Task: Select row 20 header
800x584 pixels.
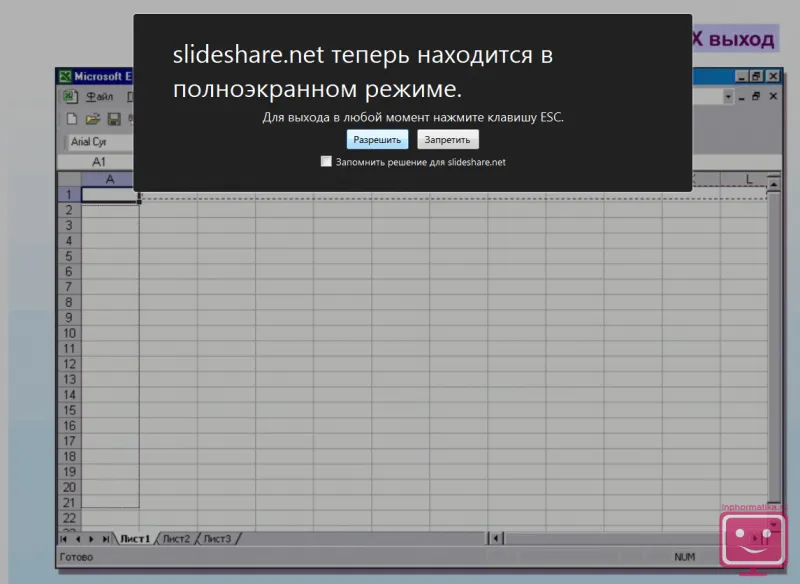Action: coord(69,488)
